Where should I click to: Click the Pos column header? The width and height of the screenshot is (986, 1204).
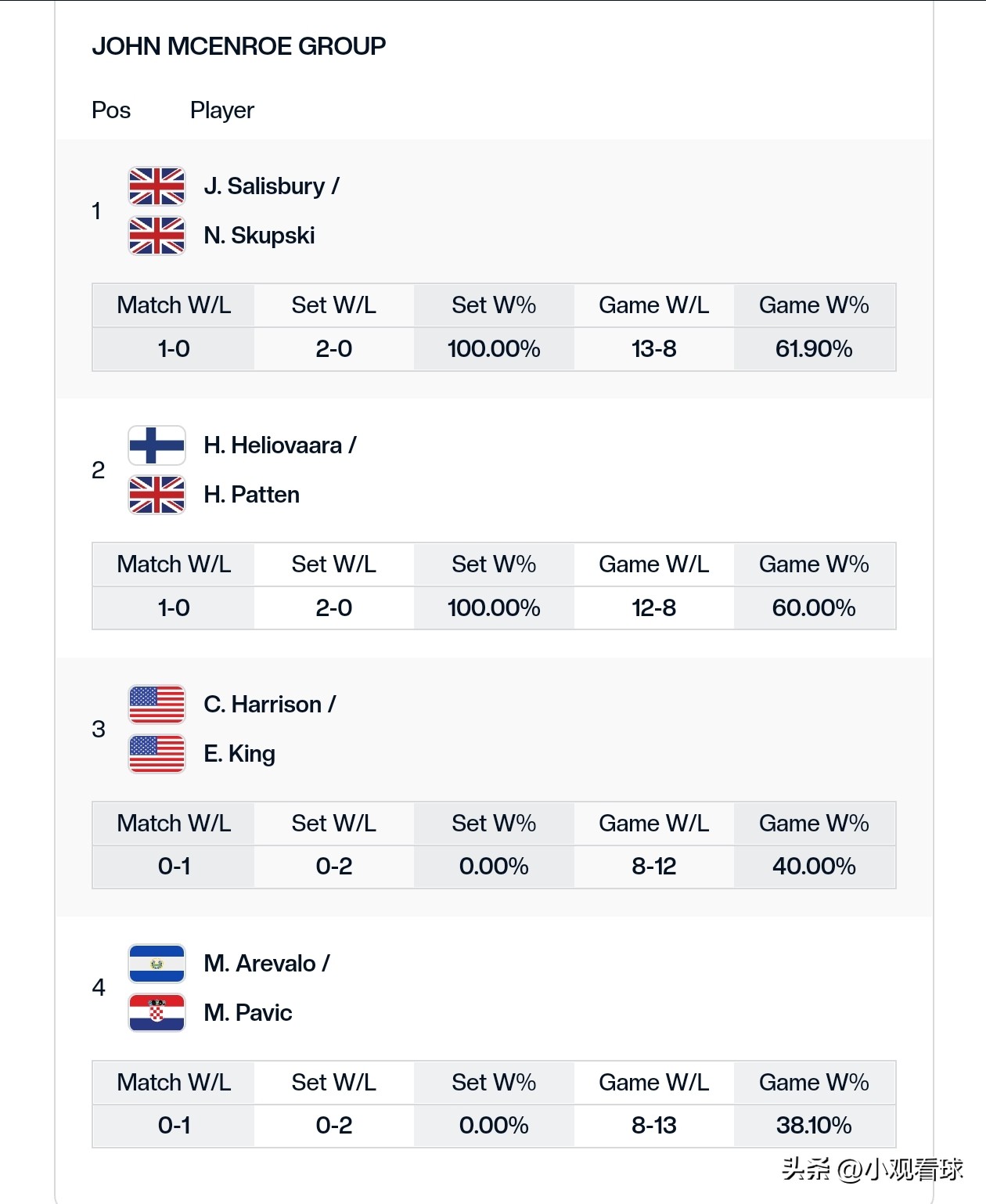(x=111, y=110)
